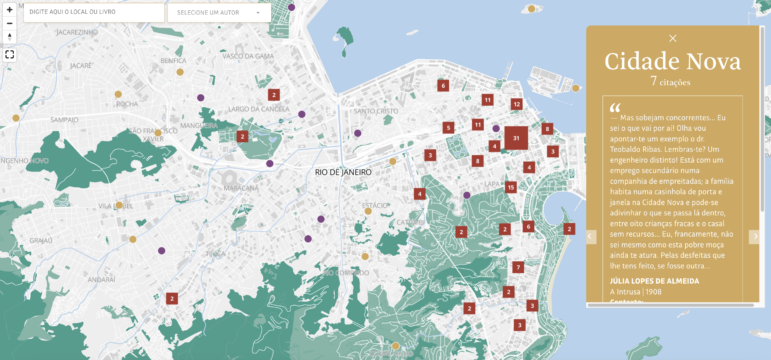
Task: Close the Cidade Nova panel
Action: click(x=673, y=38)
